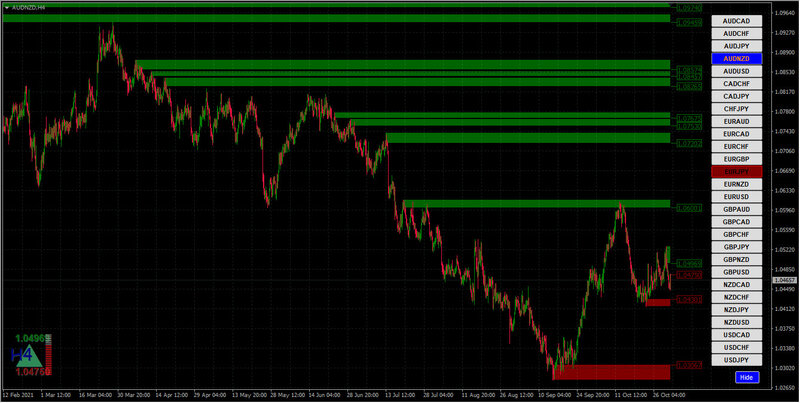800x403 pixels.
Task: Select the AUDJPY symbol button
Action: click(736, 46)
